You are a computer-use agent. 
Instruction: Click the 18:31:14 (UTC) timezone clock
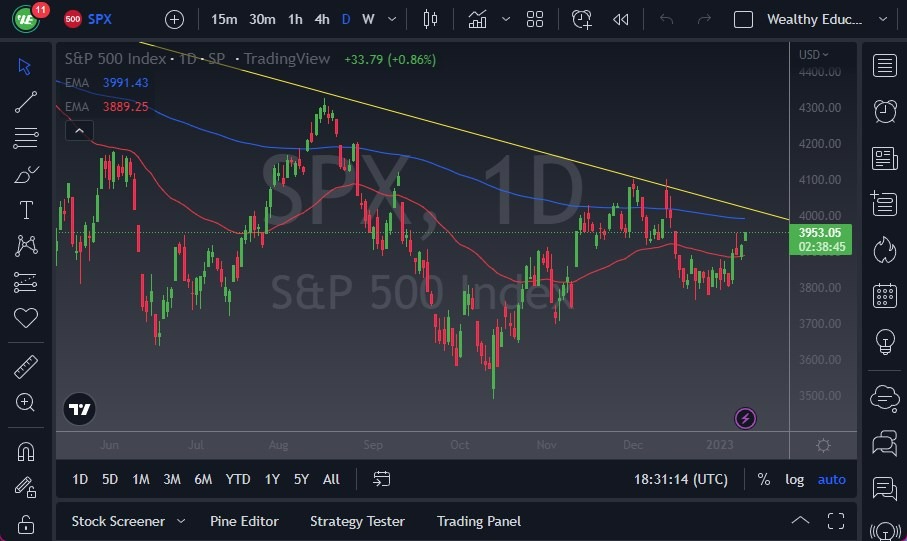point(681,479)
